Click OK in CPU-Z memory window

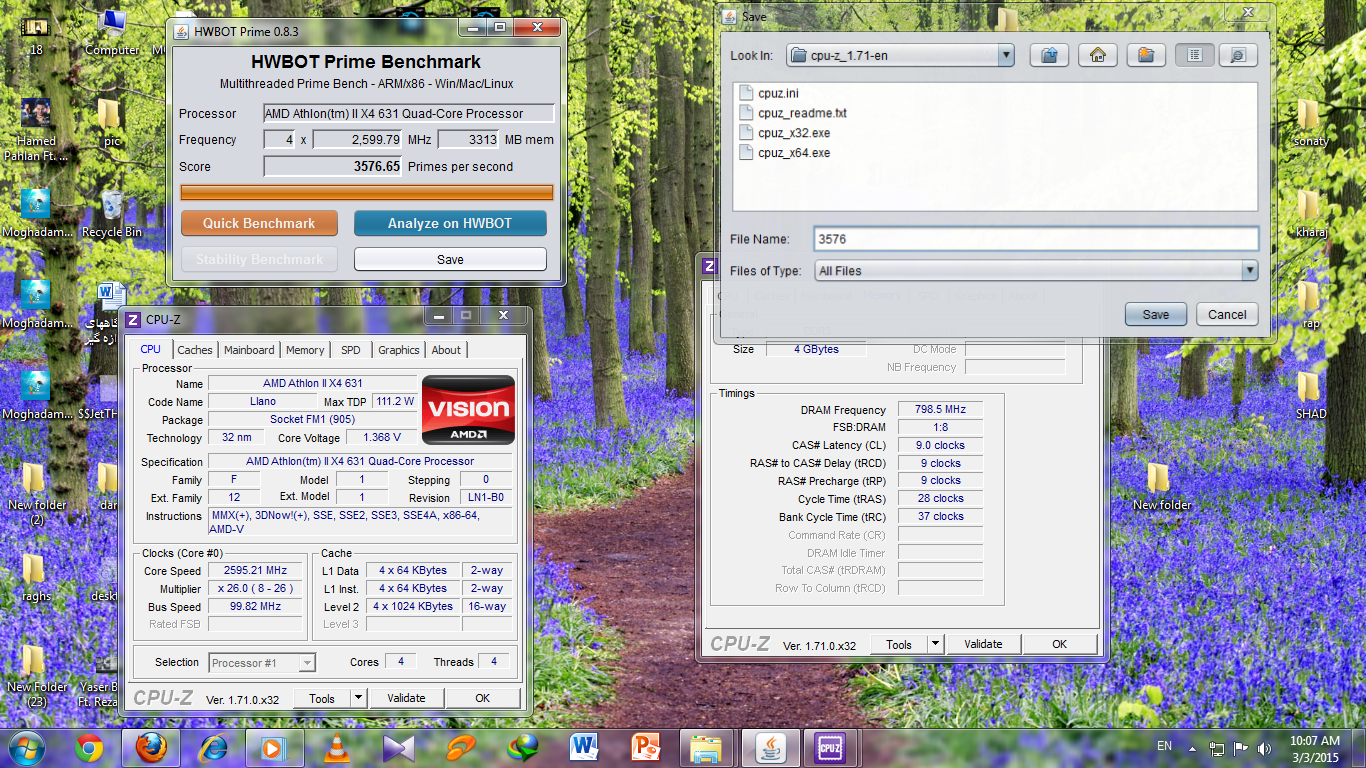coord(1060,644)
